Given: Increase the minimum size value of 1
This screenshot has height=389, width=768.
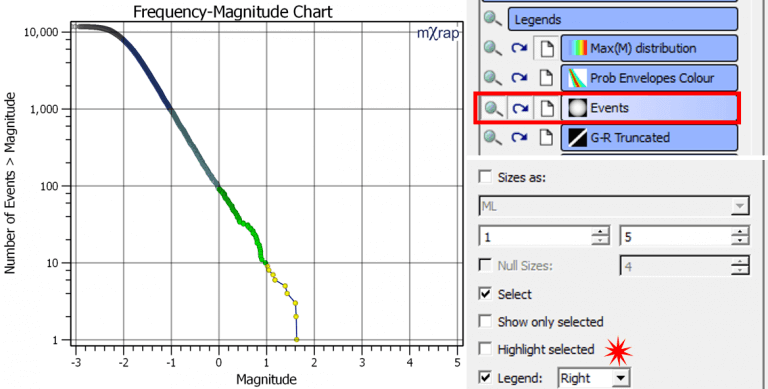Looking at the screenshot, I should [600, 232].
